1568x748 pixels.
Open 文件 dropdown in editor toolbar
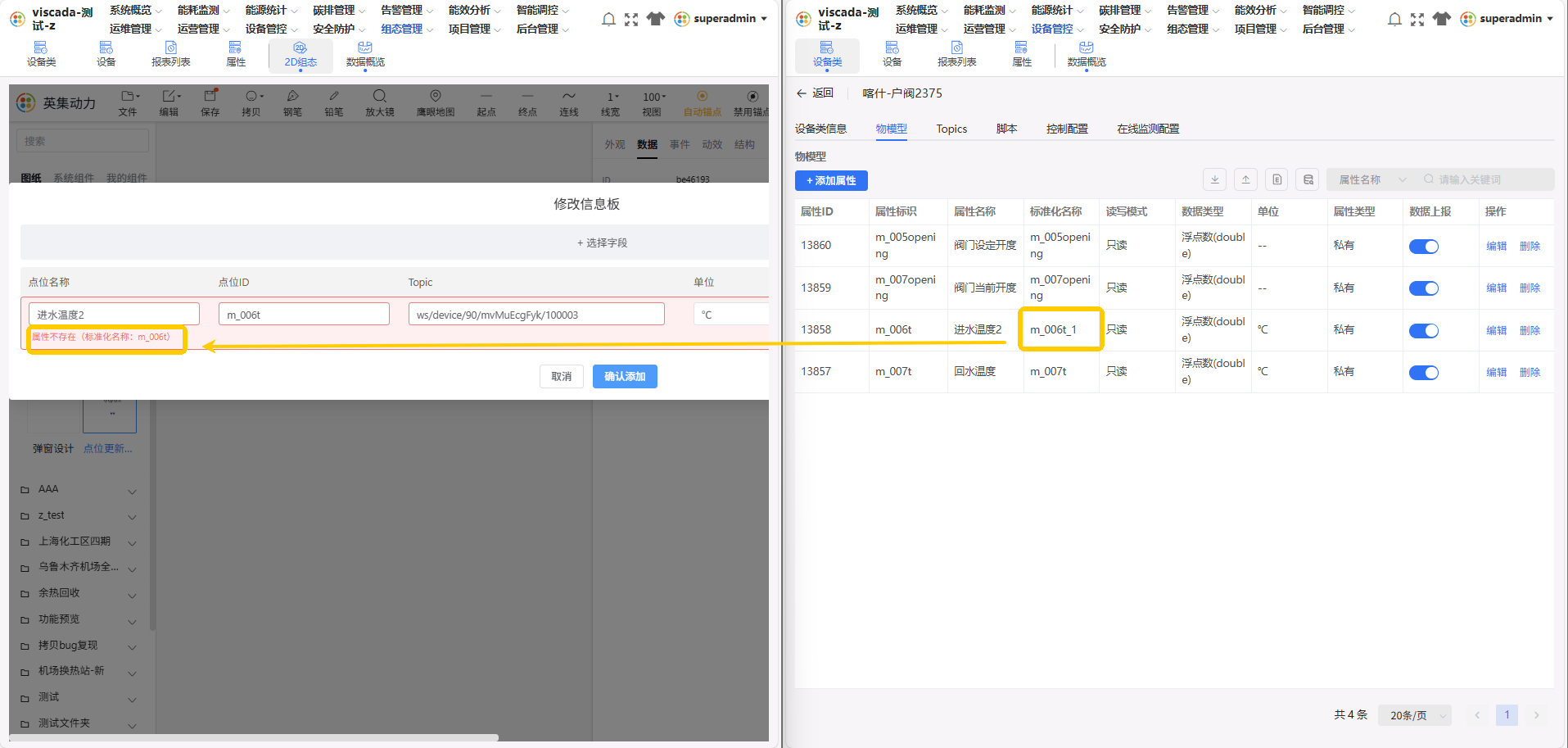click(x=129, y=103)
